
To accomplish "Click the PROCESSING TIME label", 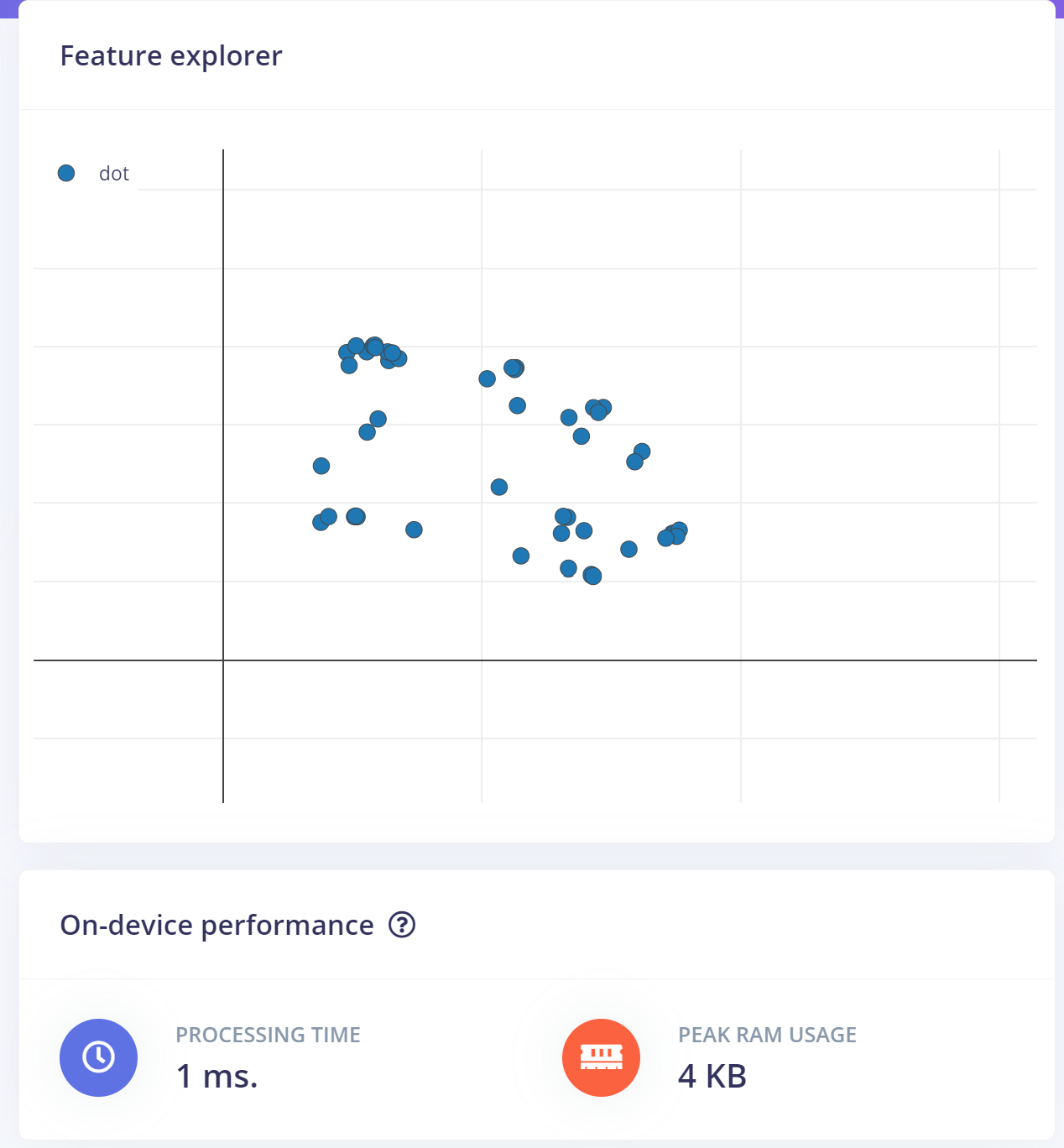I will point(269,1035).
